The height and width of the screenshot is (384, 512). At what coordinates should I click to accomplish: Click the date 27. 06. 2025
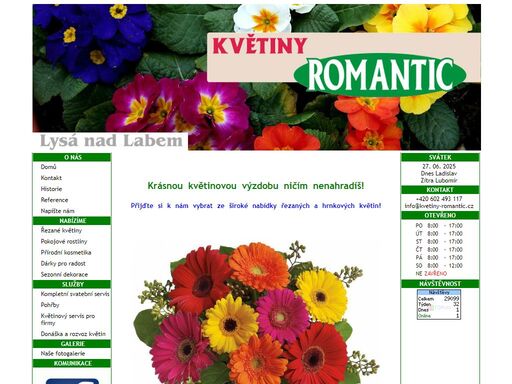(439, 166)
